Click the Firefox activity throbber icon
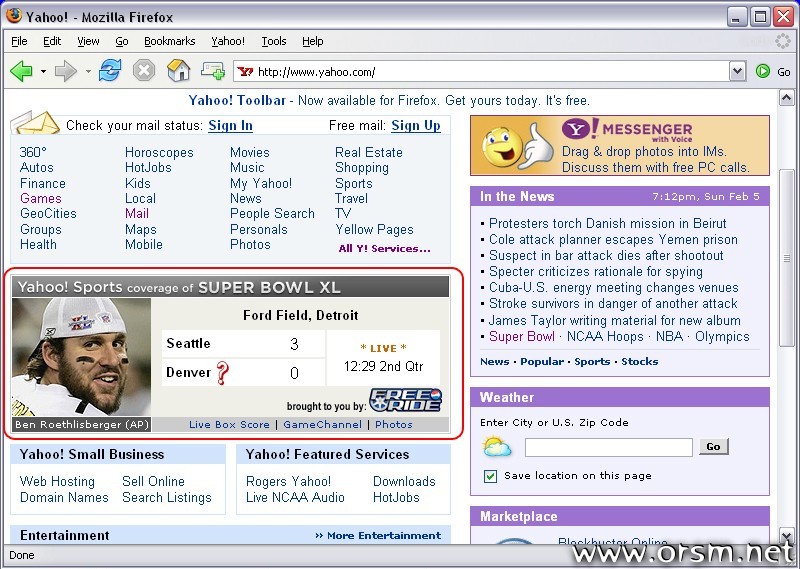This screenshot has width=800, height=569. [782, 41]
